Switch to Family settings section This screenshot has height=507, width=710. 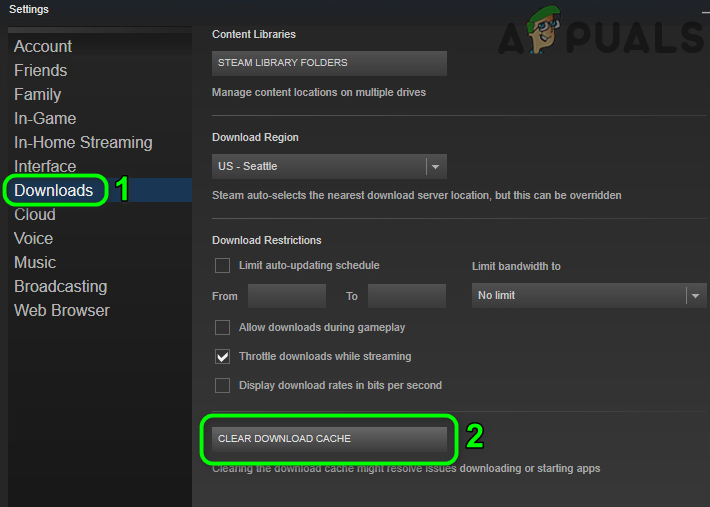38,94
